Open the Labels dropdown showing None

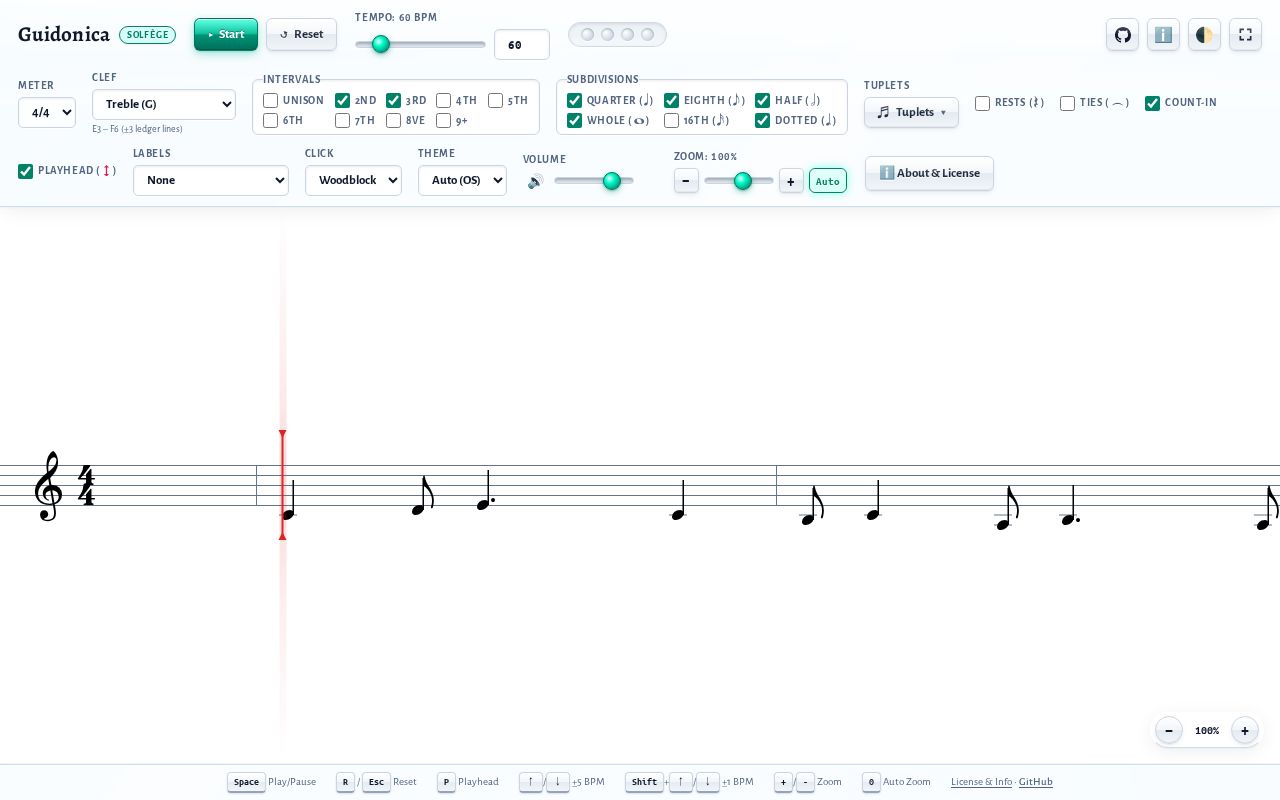(211, 180)
